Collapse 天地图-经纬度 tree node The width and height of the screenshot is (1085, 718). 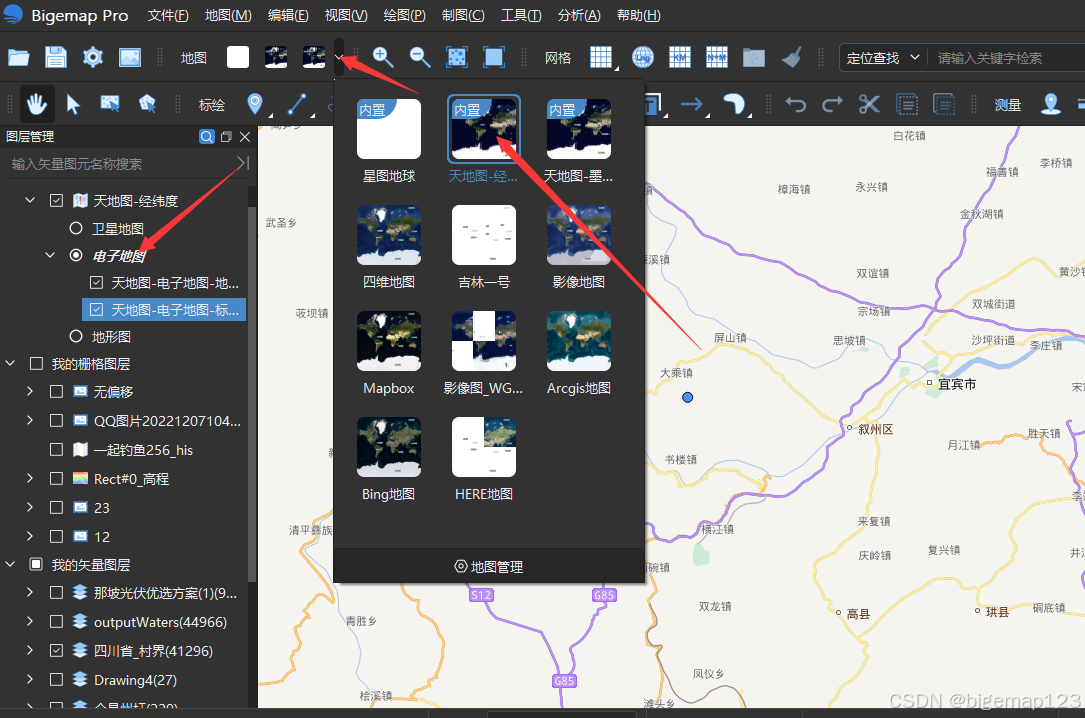click(30, 201)
